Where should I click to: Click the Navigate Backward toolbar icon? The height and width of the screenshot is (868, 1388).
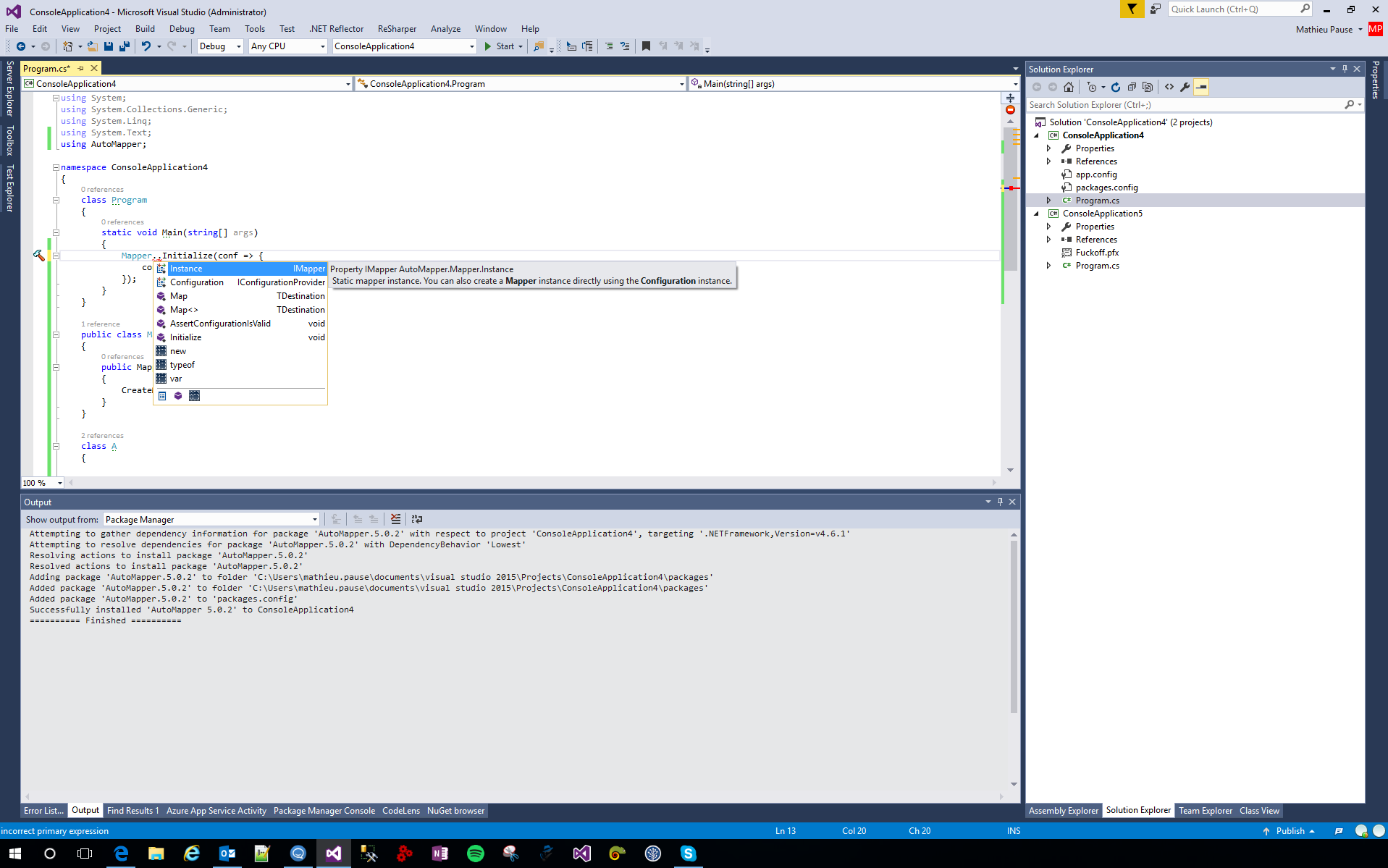20,46
